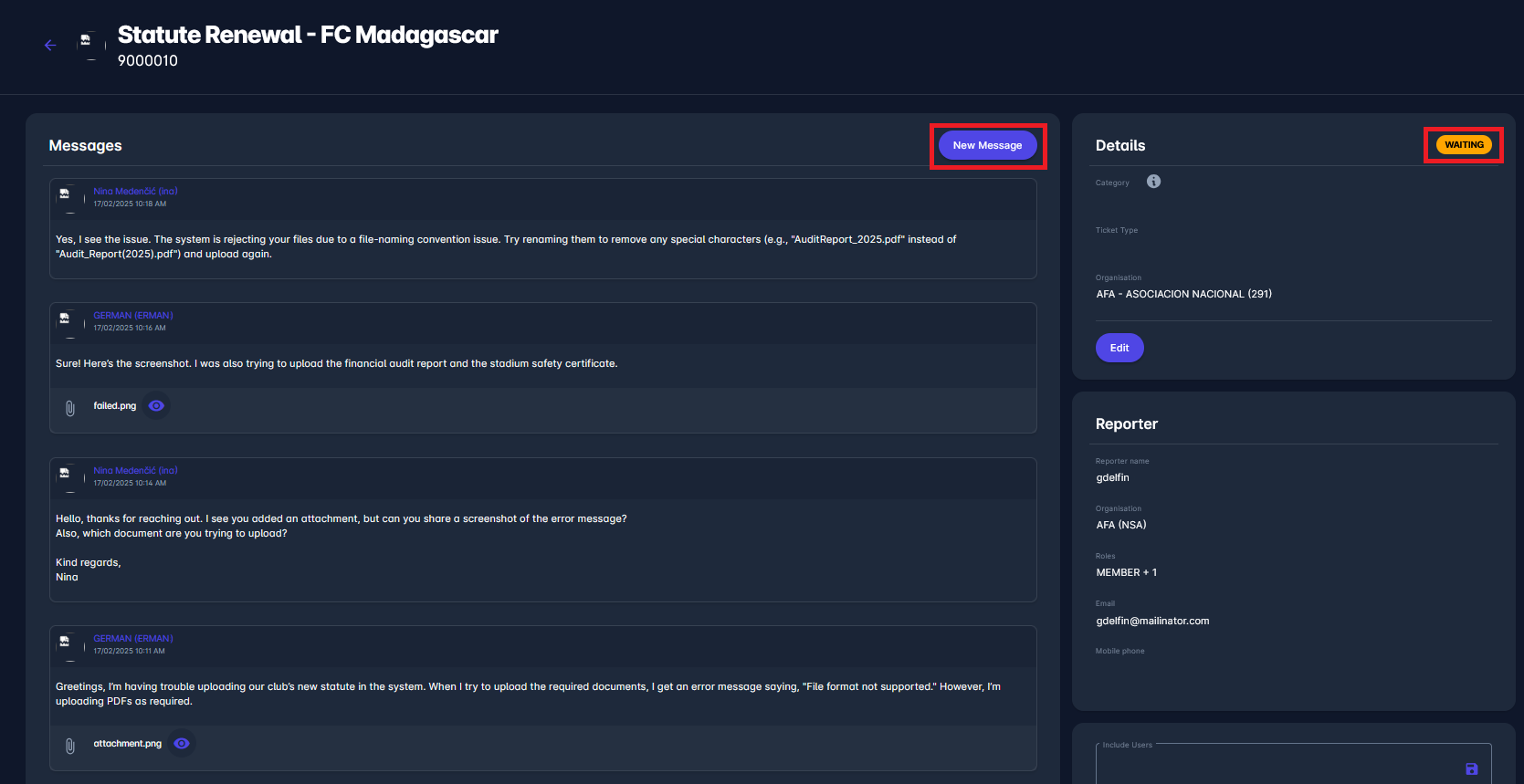Open the attachment.png file name

pos(127,744)
